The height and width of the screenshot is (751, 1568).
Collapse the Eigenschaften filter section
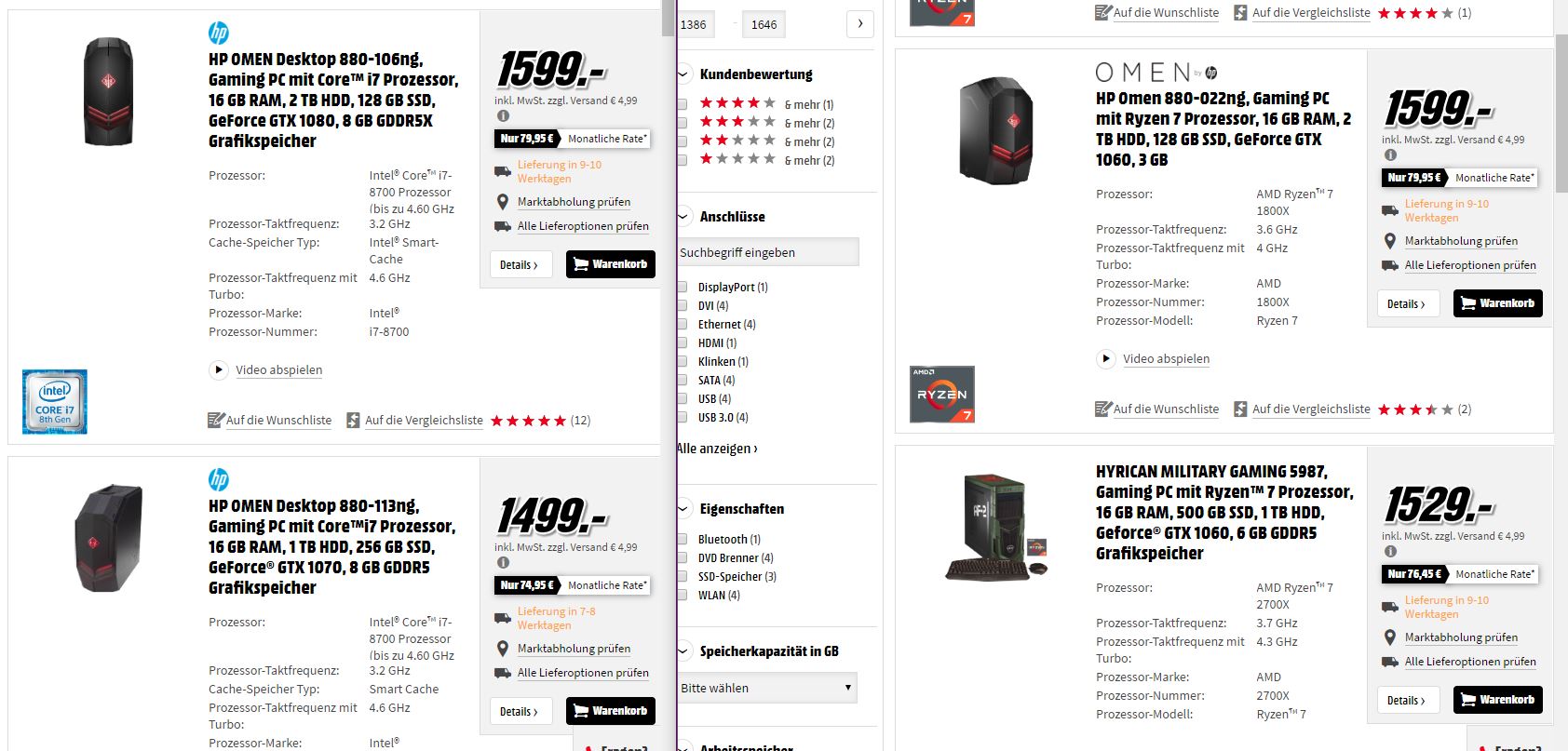click(683, 509)
